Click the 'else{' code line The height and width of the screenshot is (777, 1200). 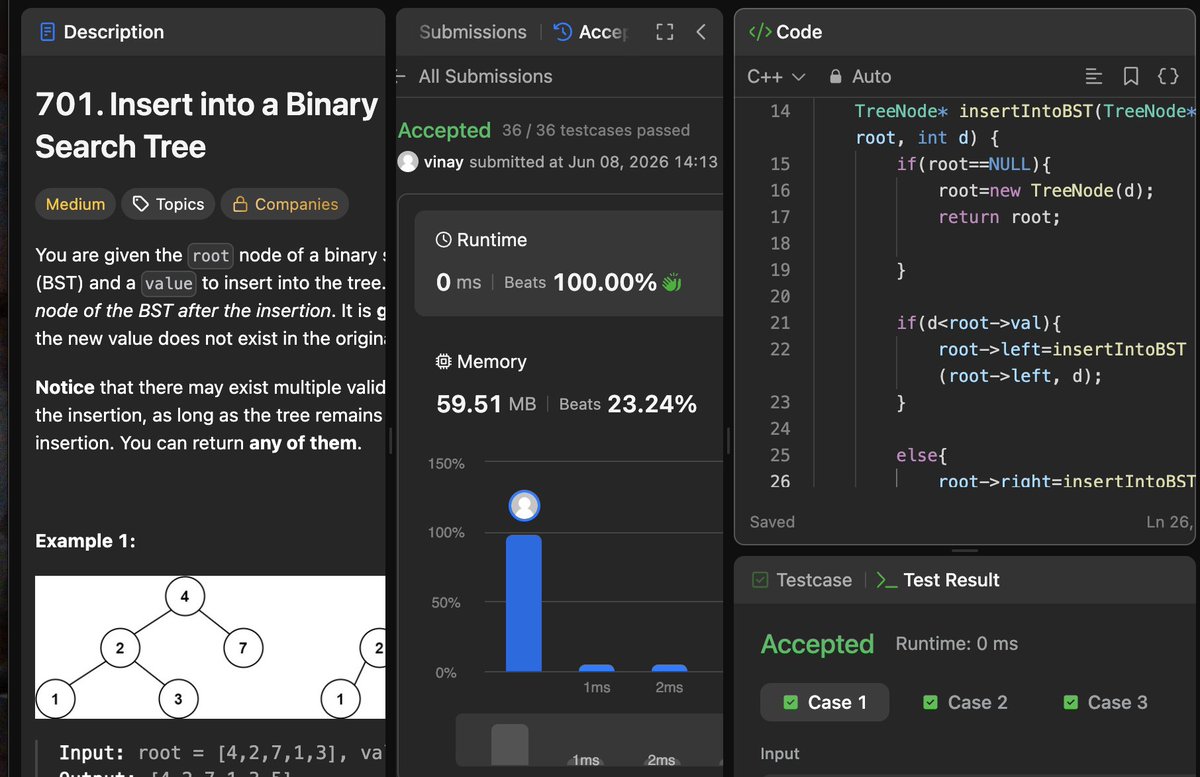[x=921, y=455]
